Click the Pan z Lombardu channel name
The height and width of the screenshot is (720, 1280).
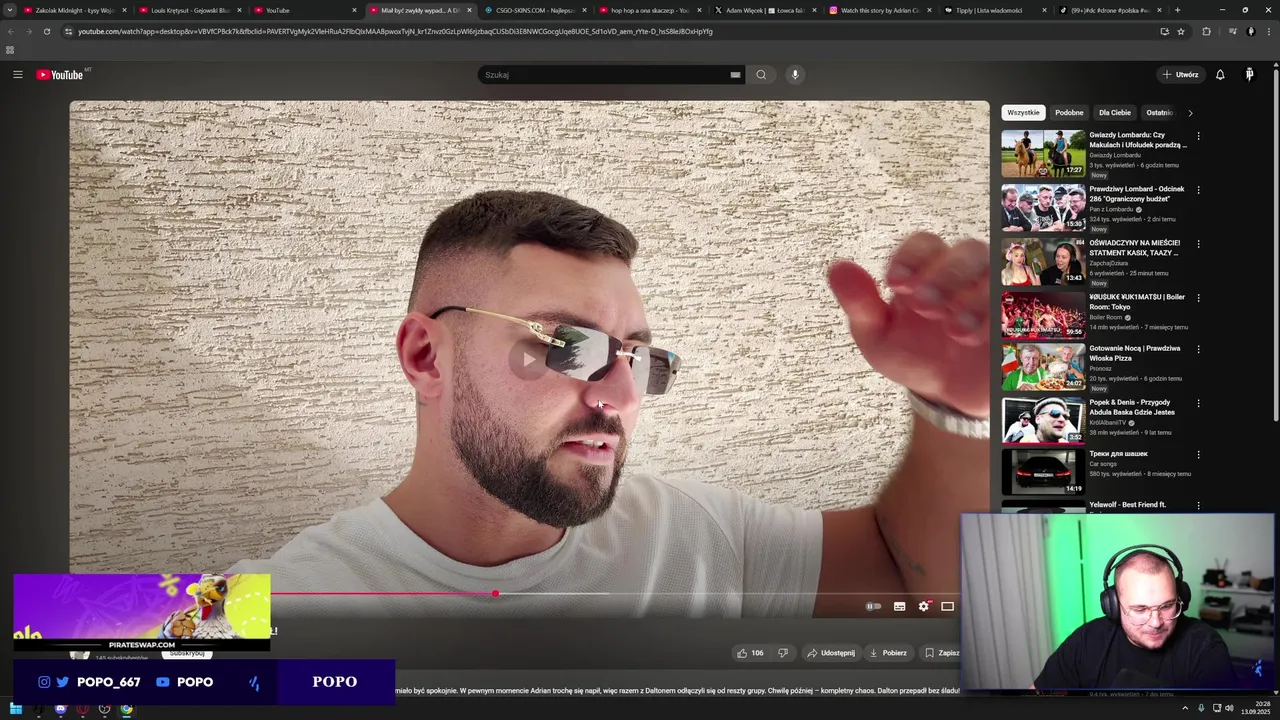(1111, 209)
